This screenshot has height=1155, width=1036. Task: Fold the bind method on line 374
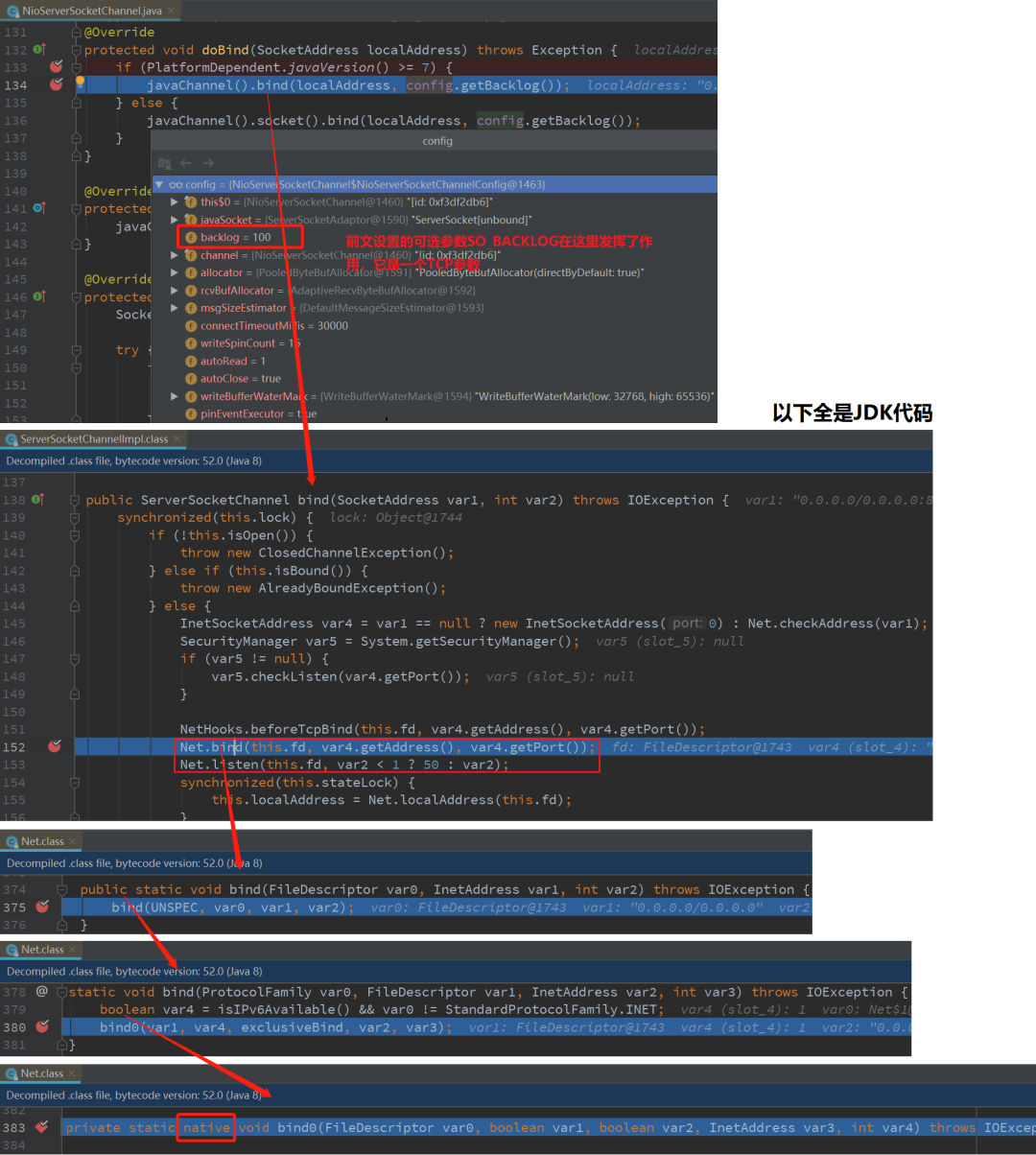pyautogui.click(x=63, y=889)
